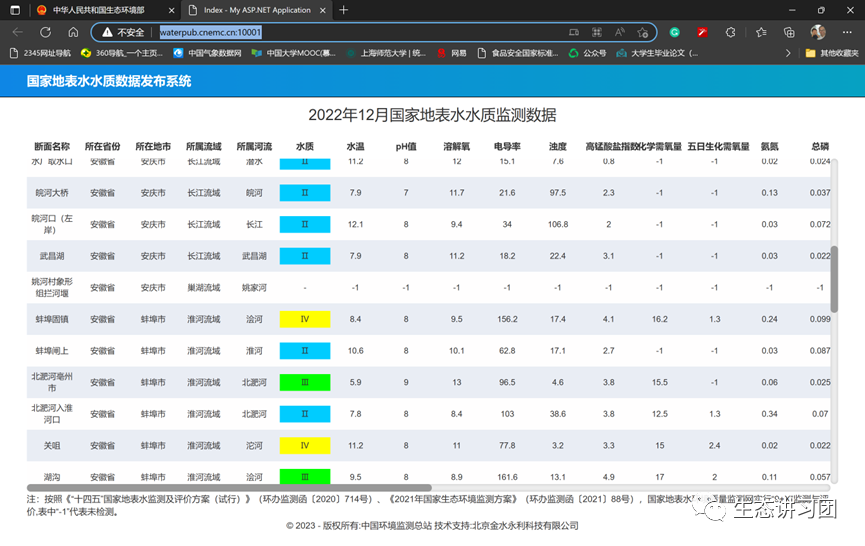Open the collections panel

789,33
